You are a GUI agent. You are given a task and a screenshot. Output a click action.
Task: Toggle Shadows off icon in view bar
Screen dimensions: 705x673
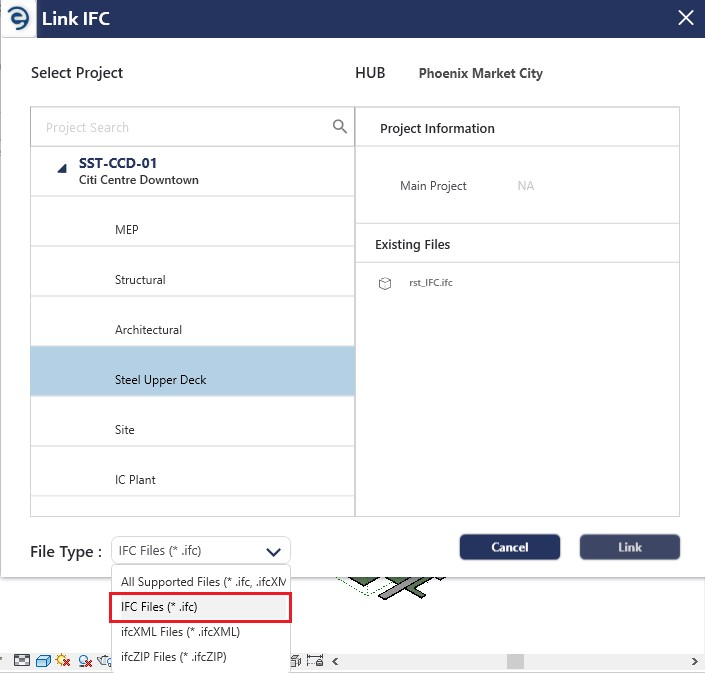point(85,660)
